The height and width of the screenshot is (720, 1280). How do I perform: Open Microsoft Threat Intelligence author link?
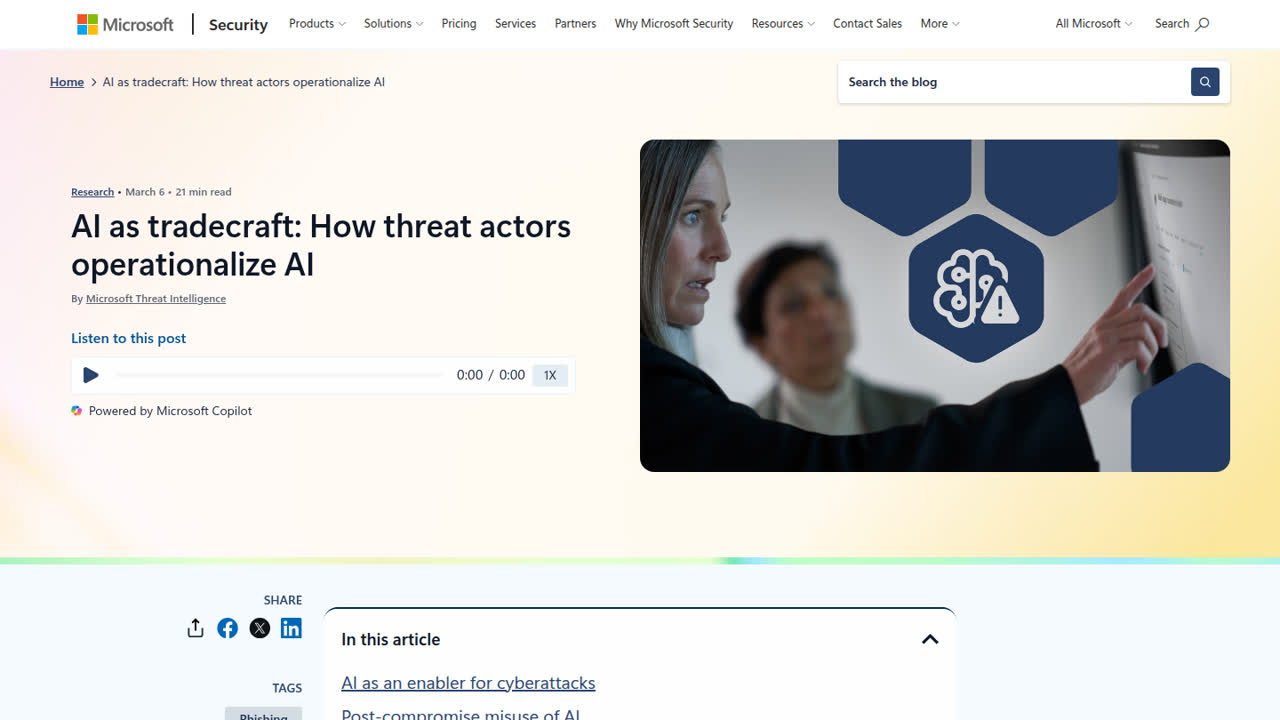156,299
